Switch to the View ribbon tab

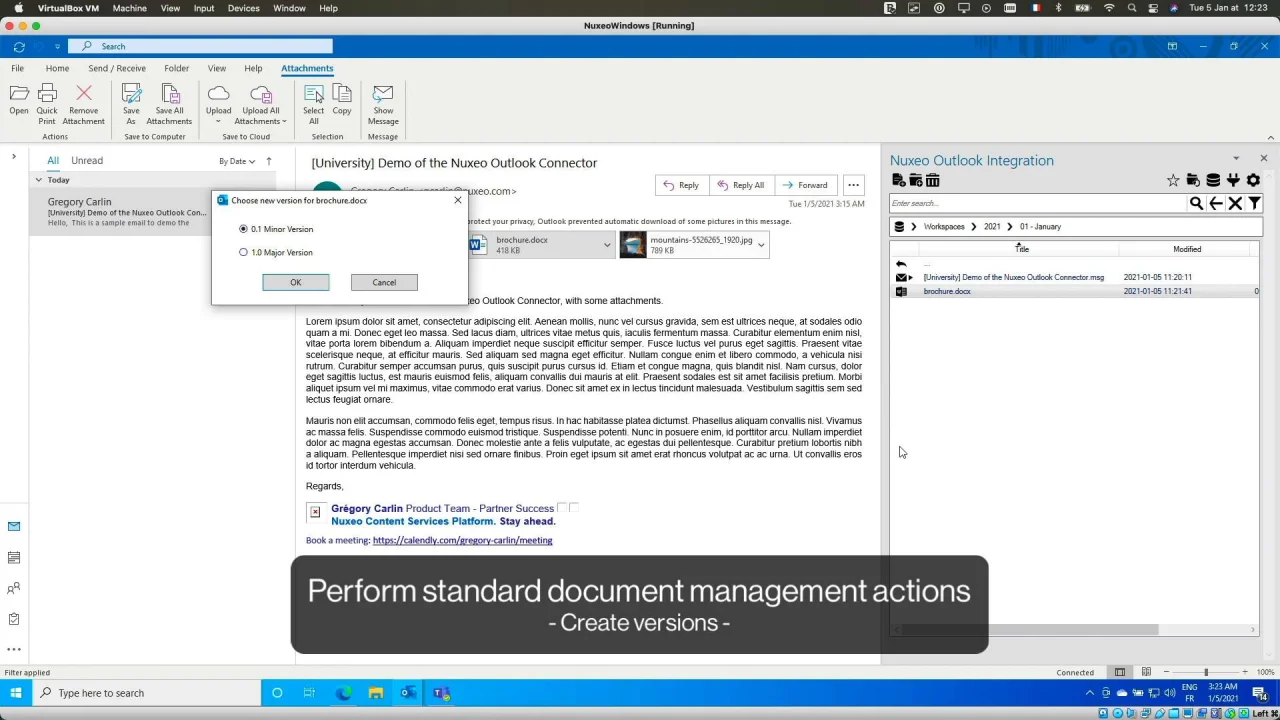[216, 68]
